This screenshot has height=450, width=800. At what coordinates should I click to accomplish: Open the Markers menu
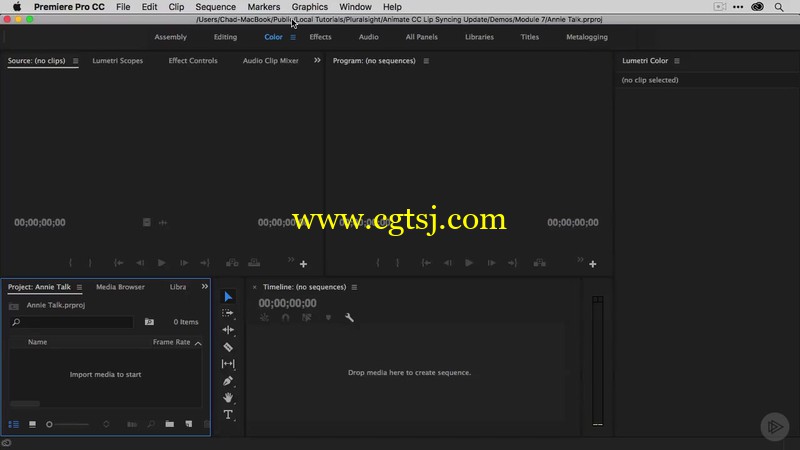[x=264, y=7]
